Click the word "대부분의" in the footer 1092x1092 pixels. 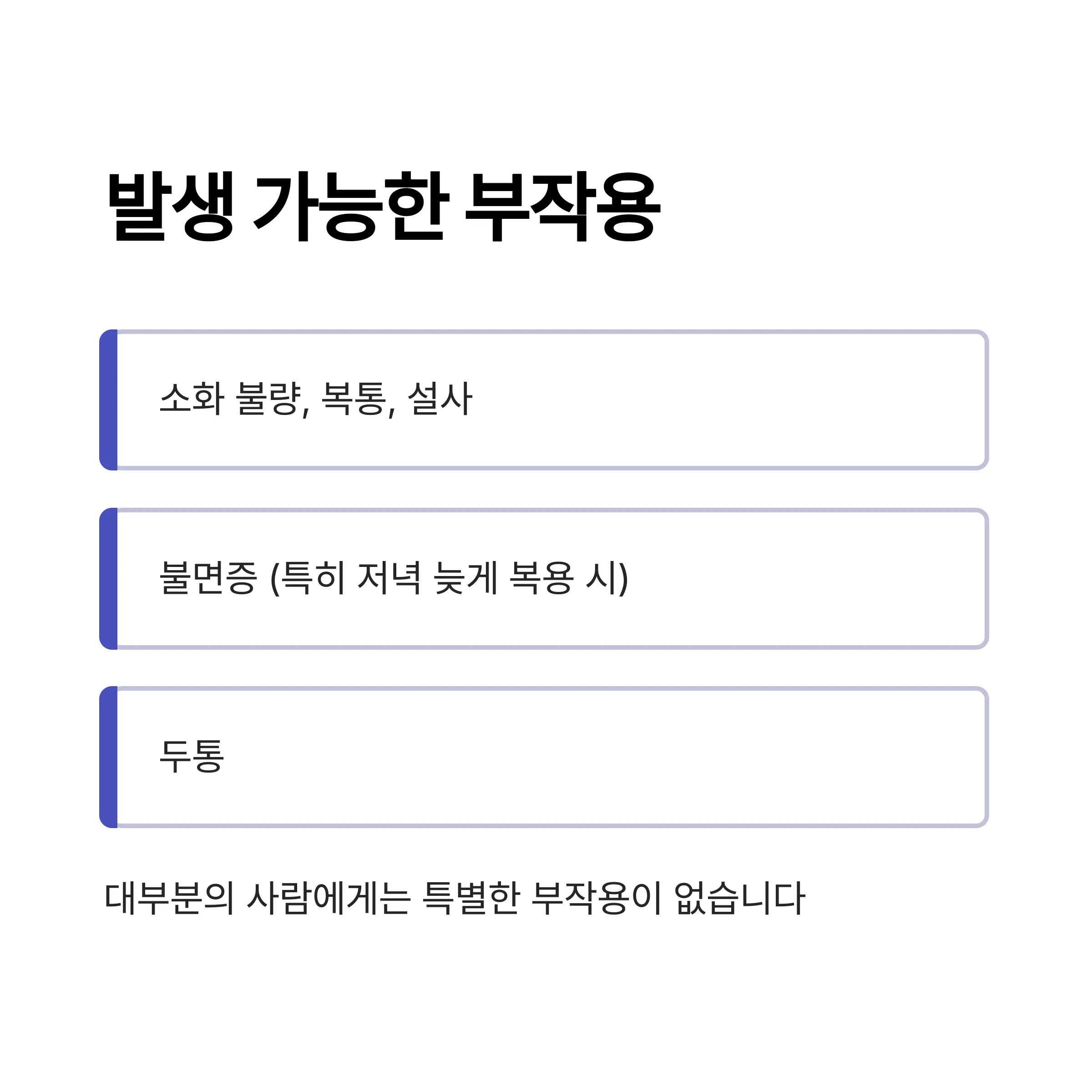coord(169,898)
